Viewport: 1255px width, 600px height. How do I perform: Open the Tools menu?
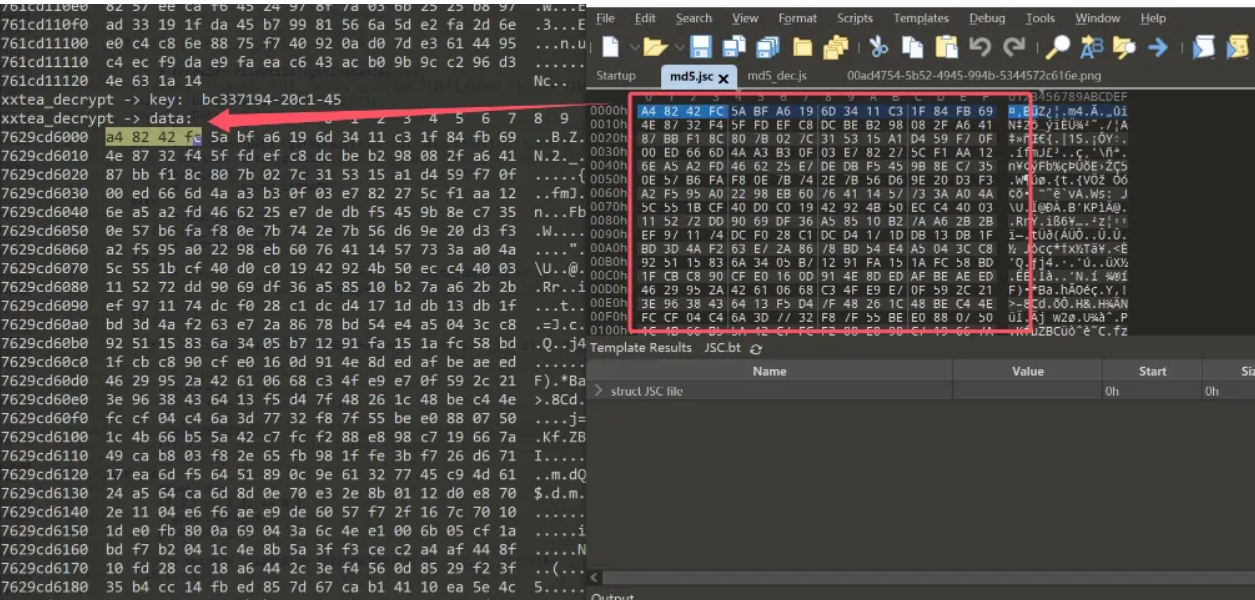pyautogui.click(x=1040, y=18)
